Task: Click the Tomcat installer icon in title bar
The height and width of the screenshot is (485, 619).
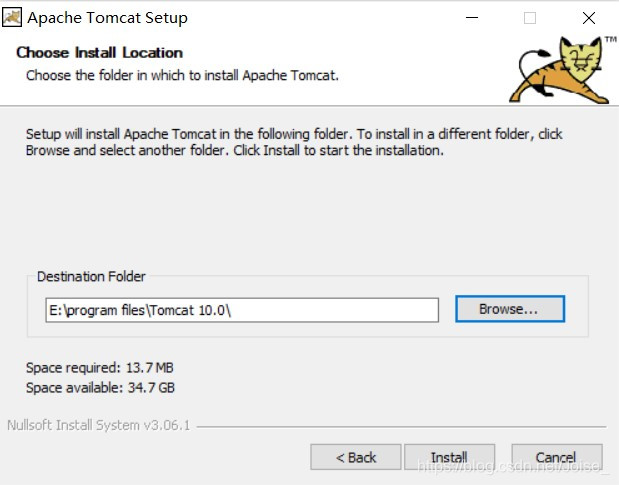Action: pos(12,18)
